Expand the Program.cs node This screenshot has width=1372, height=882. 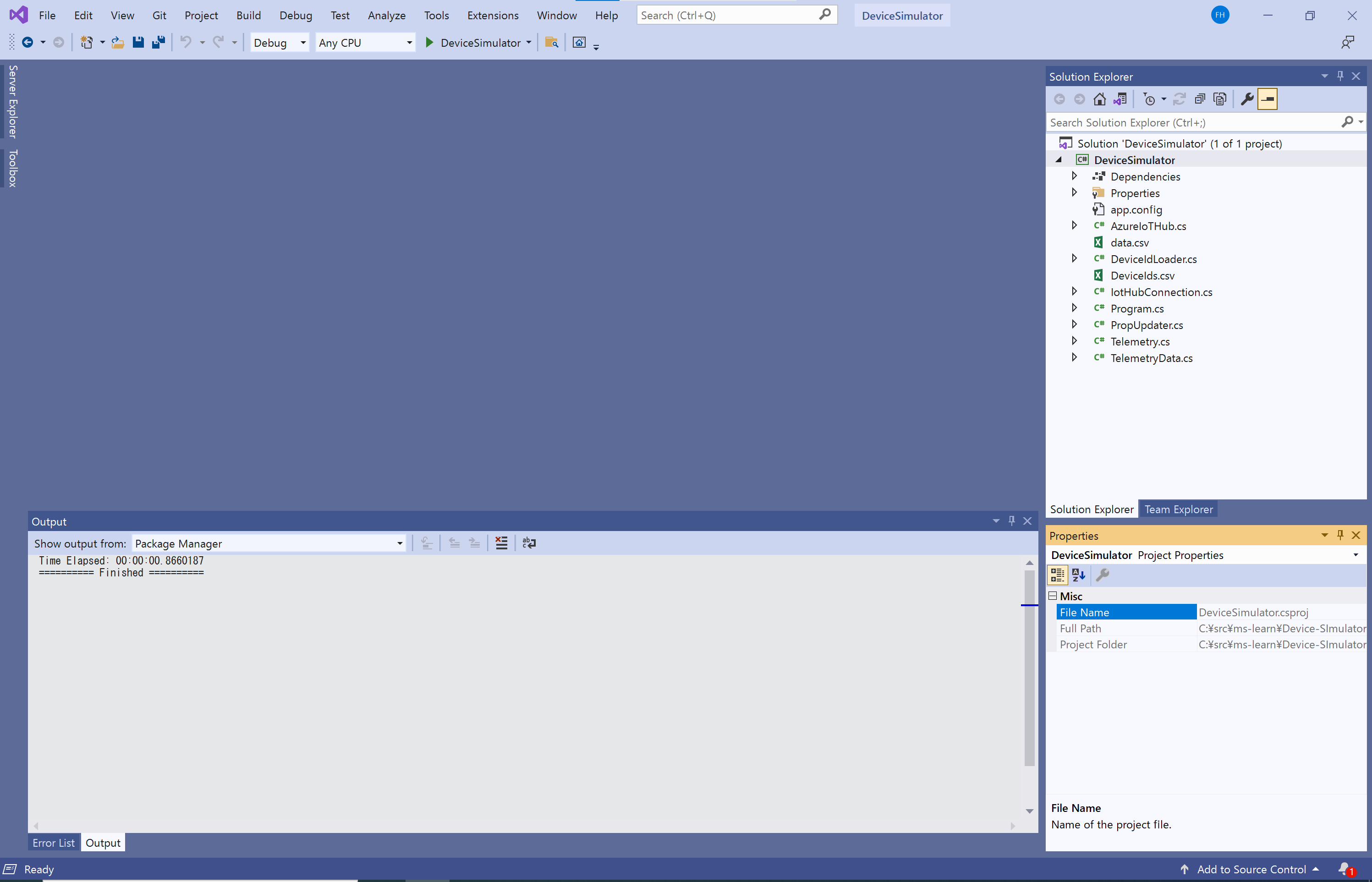coord(1074,308)
